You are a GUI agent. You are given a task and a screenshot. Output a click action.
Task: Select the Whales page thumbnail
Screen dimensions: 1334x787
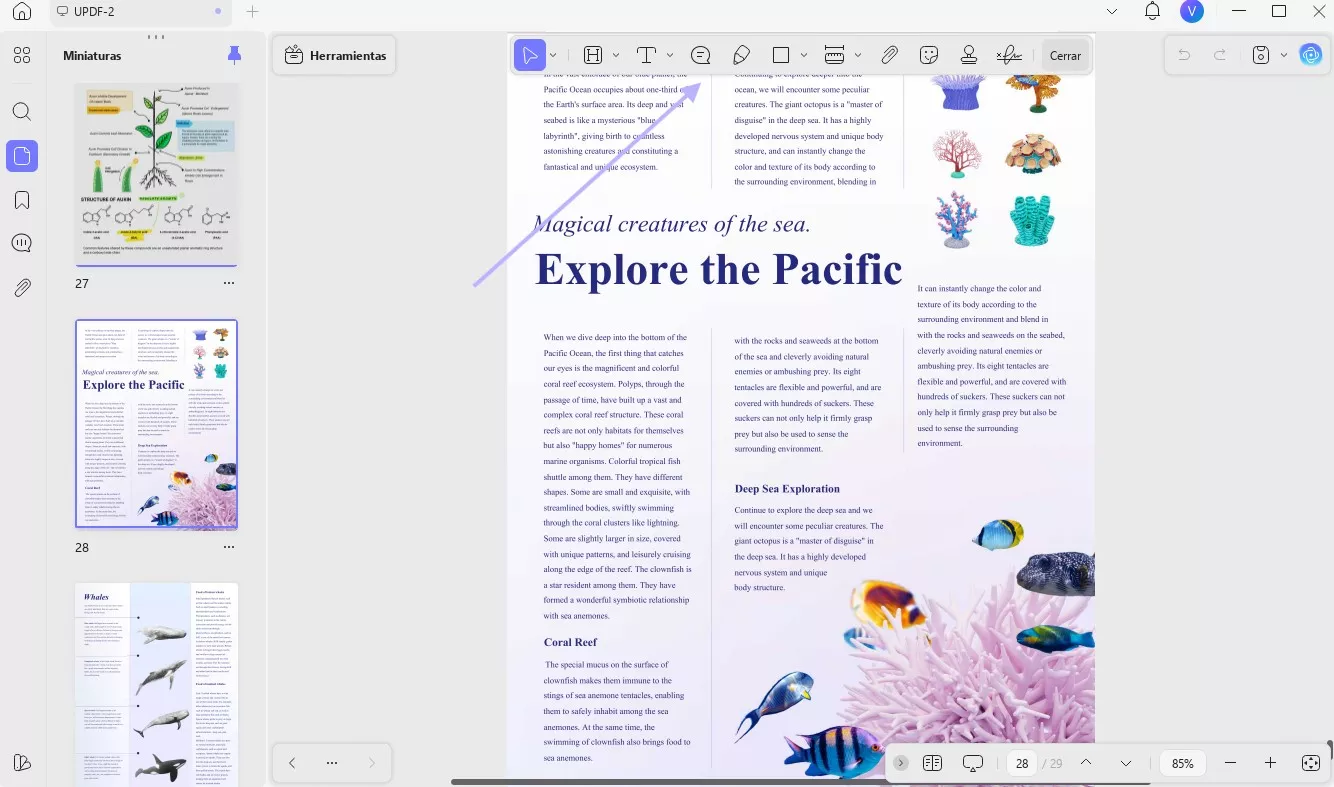[x=157, y=683]
